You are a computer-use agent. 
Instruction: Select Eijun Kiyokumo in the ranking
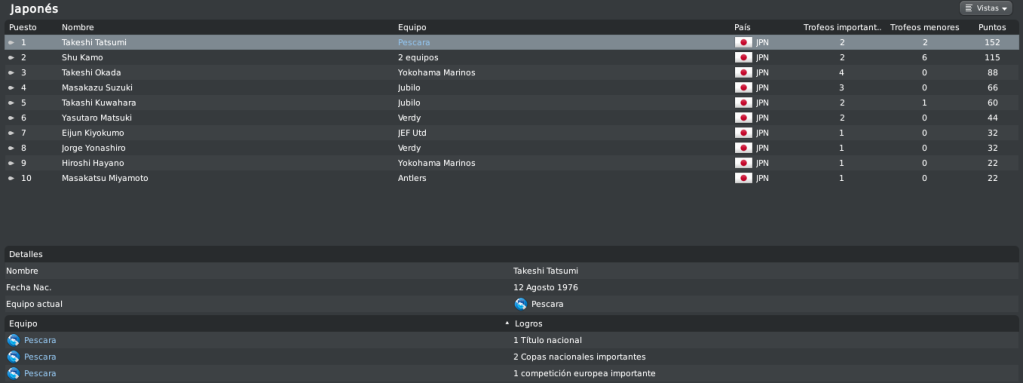[512, 133]
